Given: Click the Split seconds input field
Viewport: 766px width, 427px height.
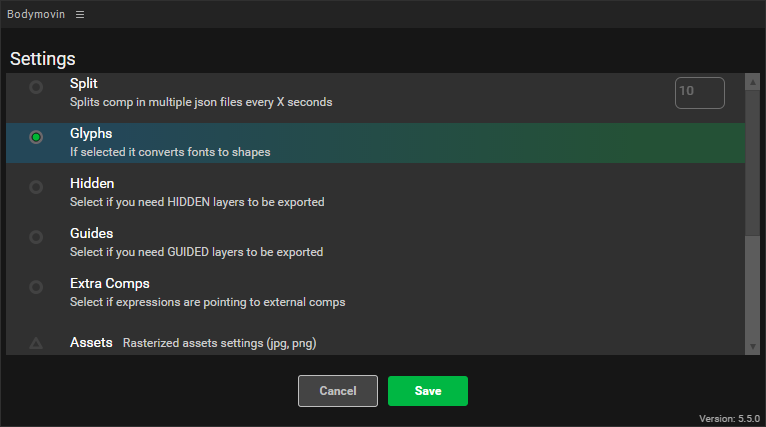Looking at the screenshot, I should pyautogui.click(x=700, y=93).
